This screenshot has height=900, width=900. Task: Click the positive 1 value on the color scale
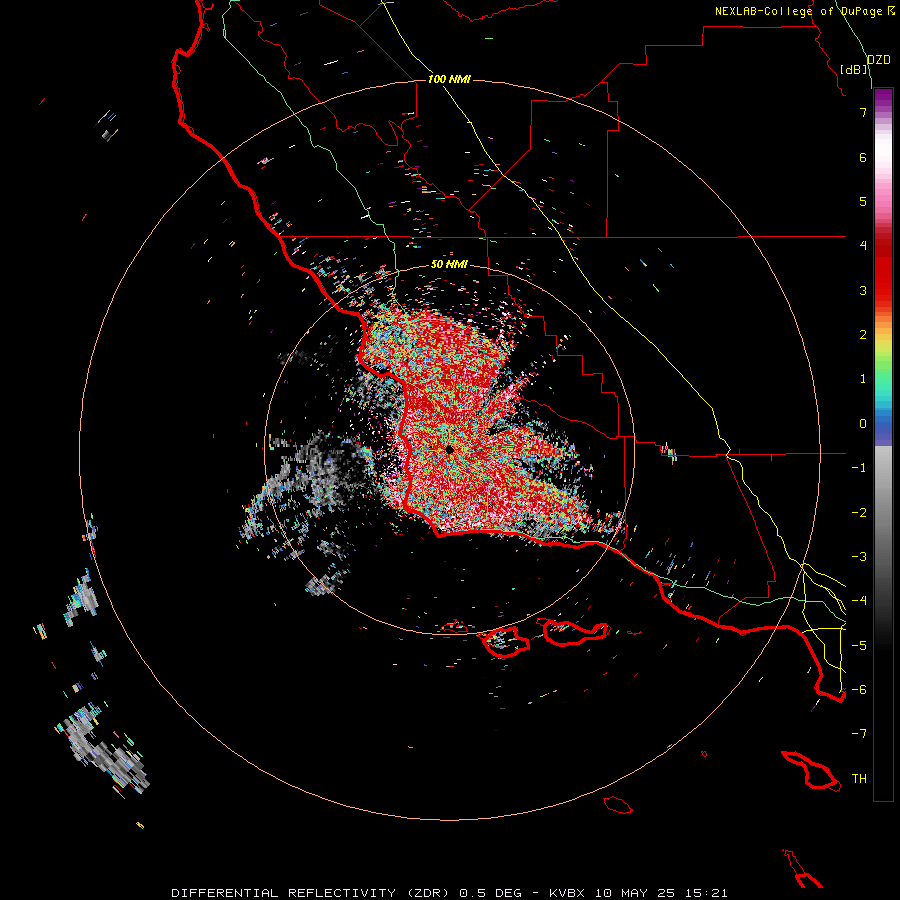pyautogui.click(x=863, y=379)
